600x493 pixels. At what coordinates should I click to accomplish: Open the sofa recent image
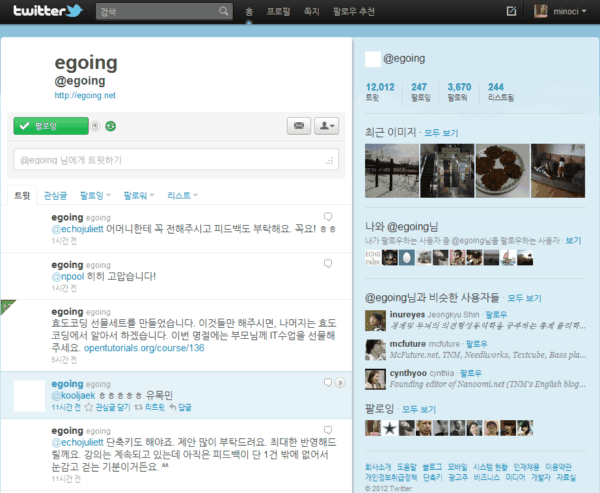(x=558, y=171)
